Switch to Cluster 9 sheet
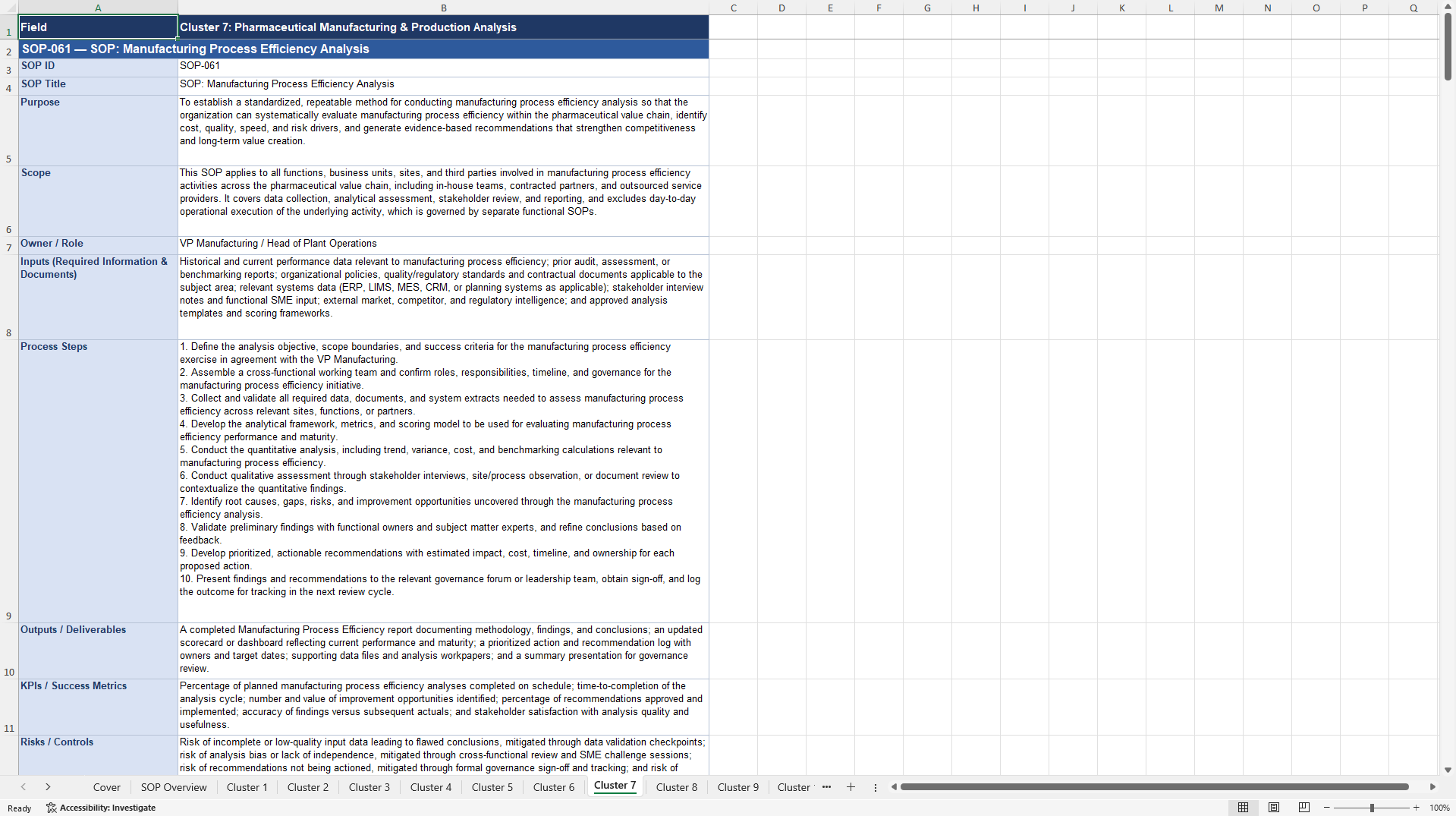This screenshot has width=1456, height=816. pos(738,787)
